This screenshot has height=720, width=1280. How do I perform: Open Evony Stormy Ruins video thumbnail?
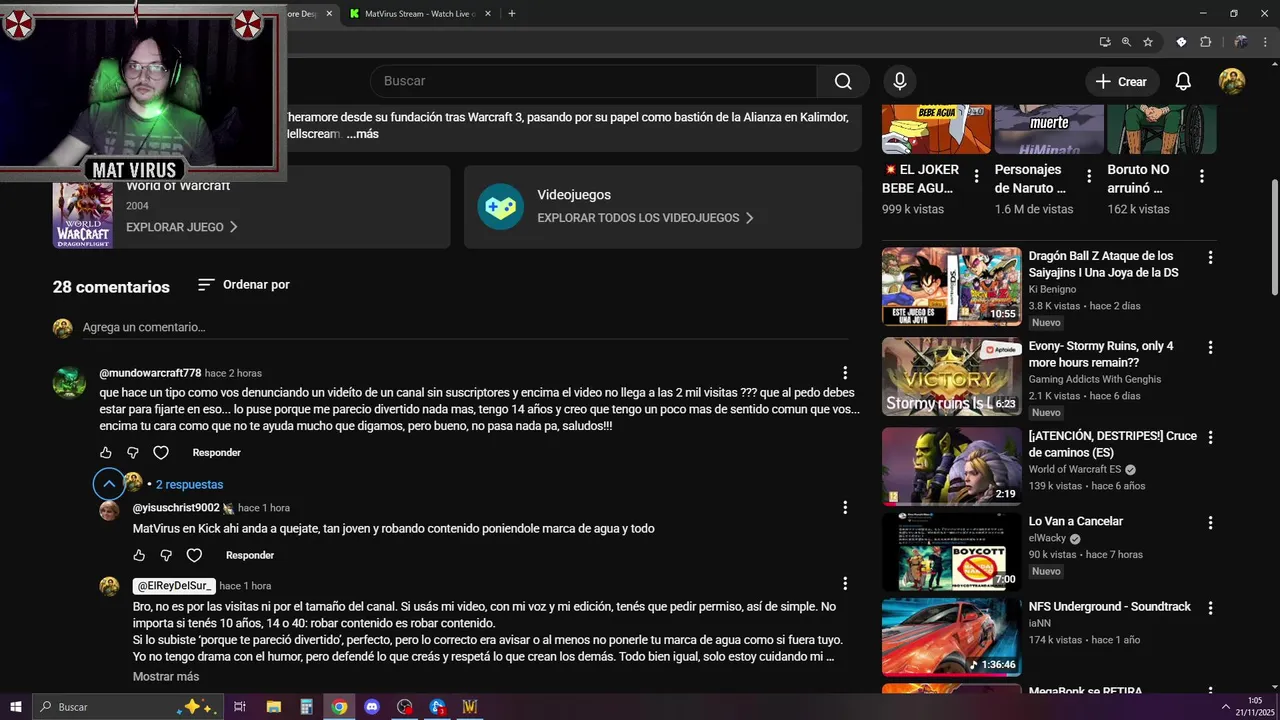pos(951,376)
